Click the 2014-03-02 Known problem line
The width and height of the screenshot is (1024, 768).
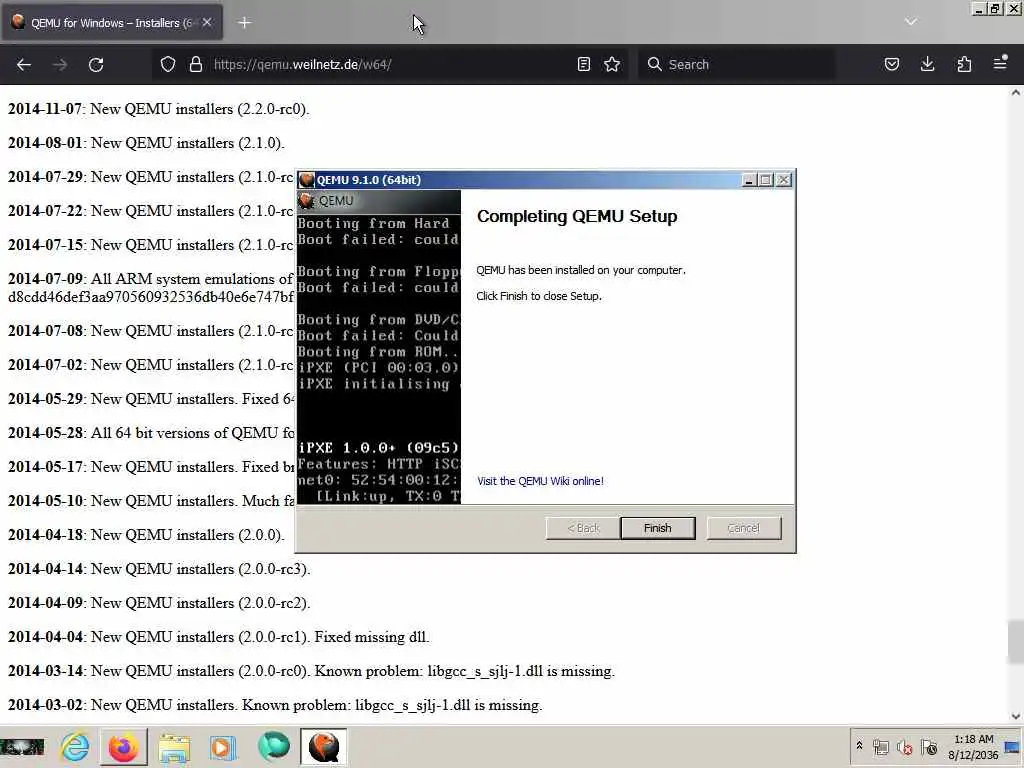point(275,705)
